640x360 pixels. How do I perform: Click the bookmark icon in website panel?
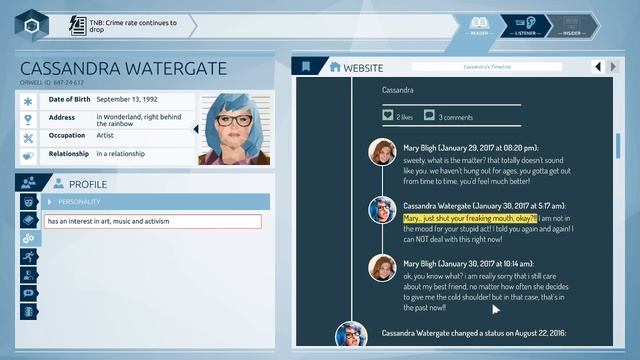point(306,66)
